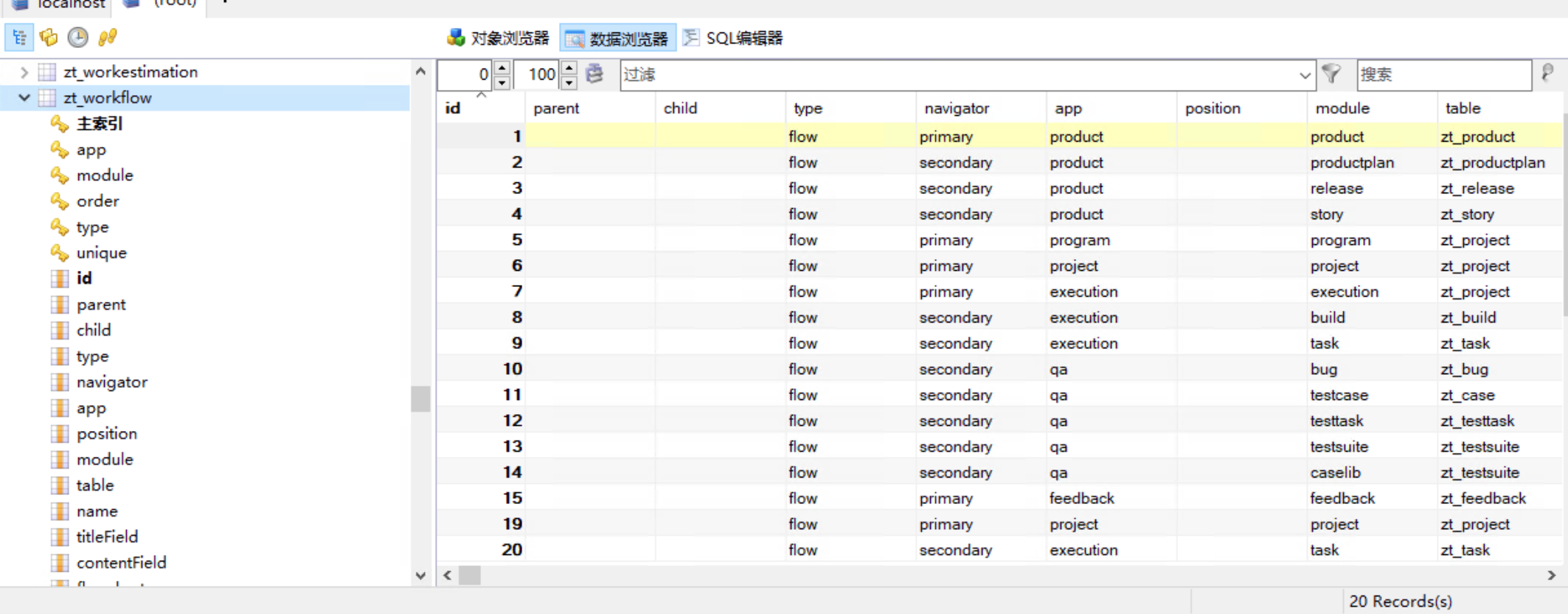Click the page icon next to 100 limit
Image resolution: width=1568 pixels, height=614 pixels.
594,74
